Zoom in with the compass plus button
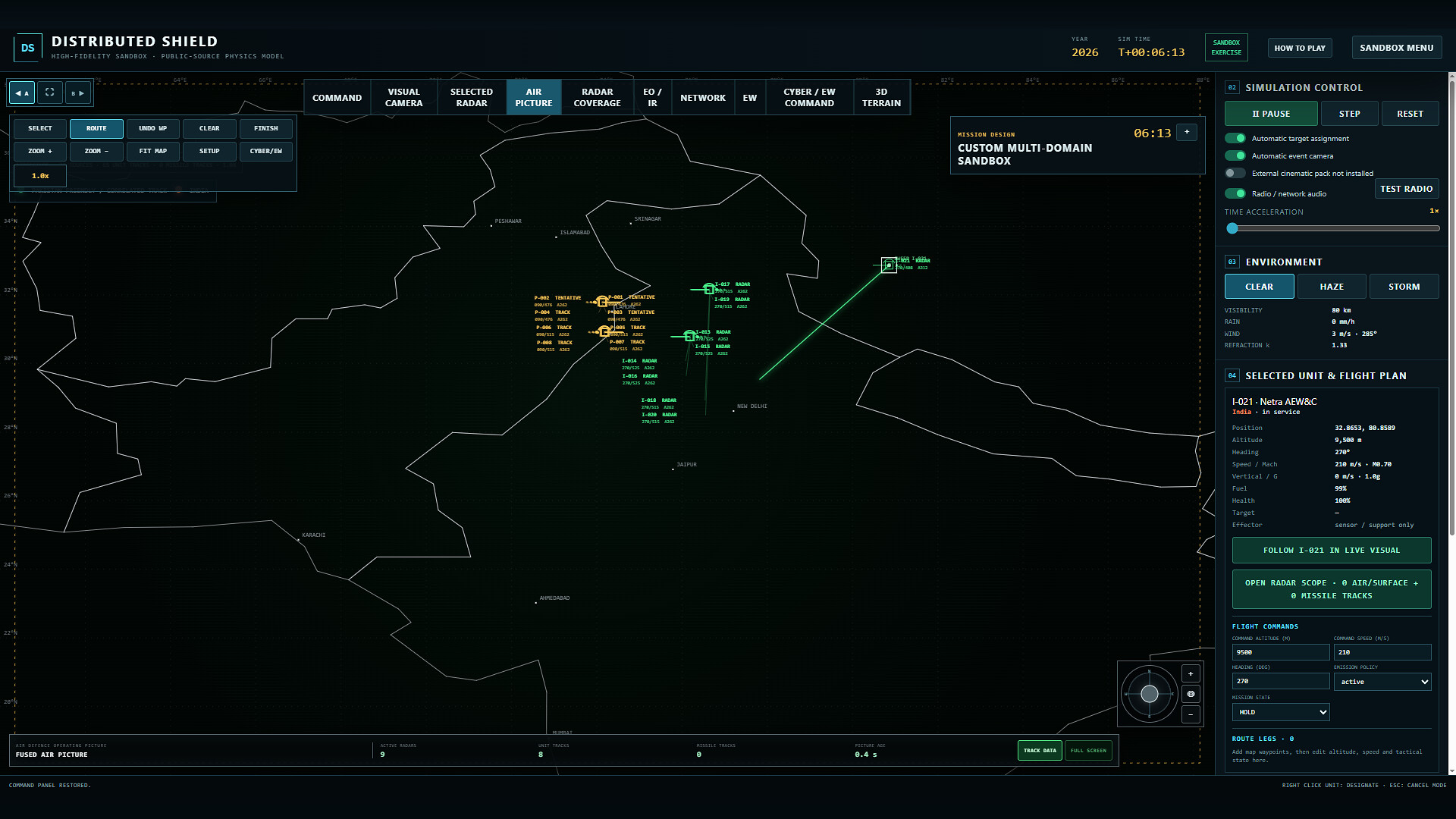 1191,673
